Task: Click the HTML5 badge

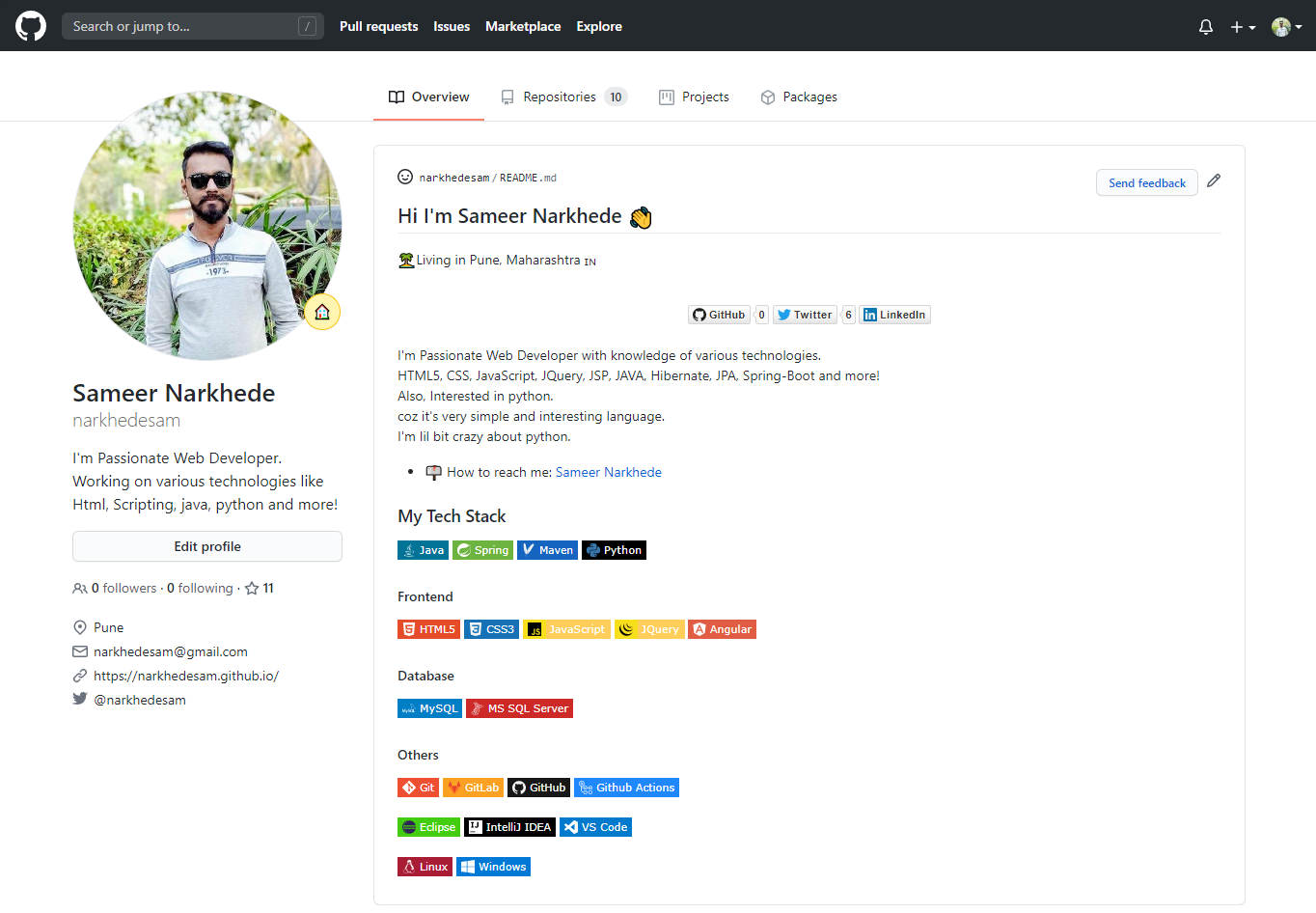Action: pos(428,629)
